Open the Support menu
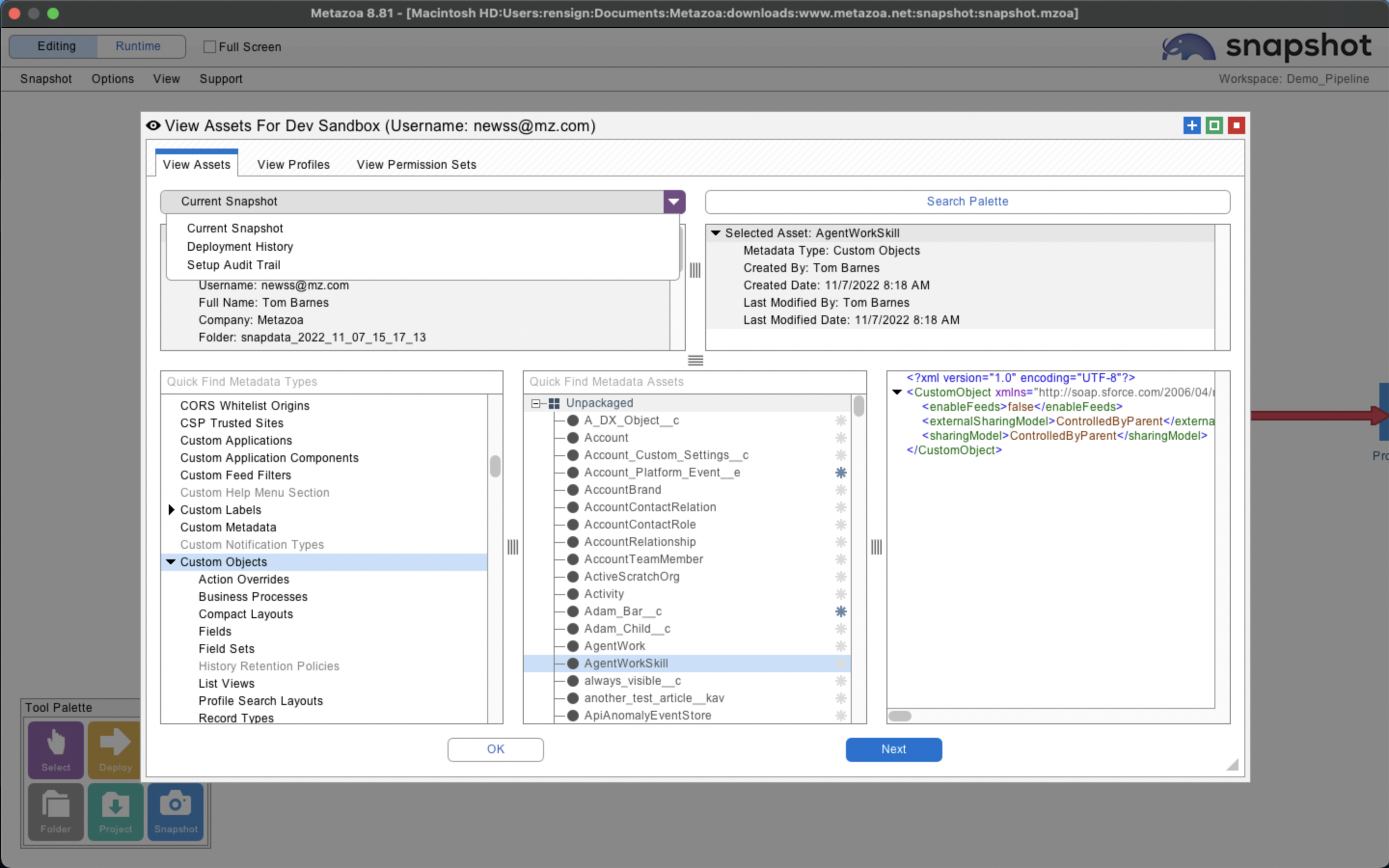Screen dimensions: 1389x868 (x=221, y=79)
